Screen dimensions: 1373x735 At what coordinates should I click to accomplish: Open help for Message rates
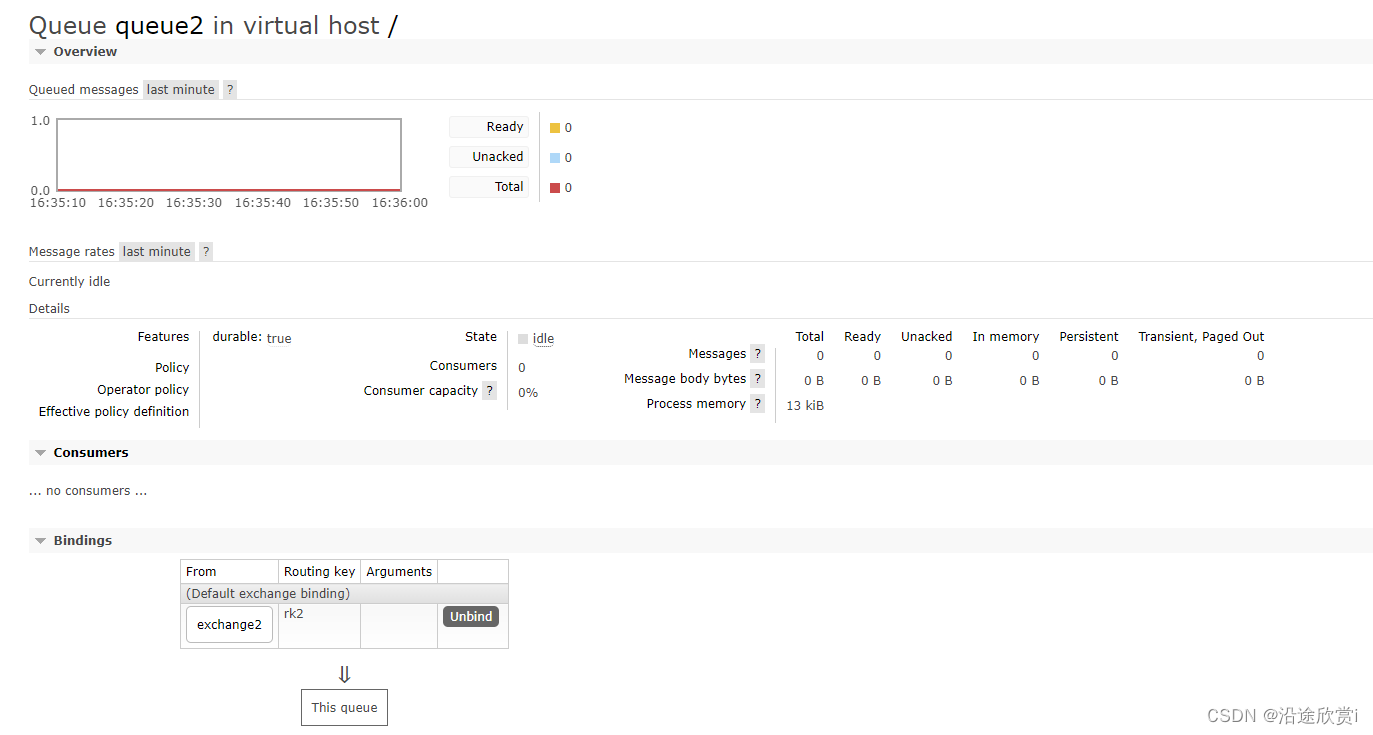click(x=206, y=252)
